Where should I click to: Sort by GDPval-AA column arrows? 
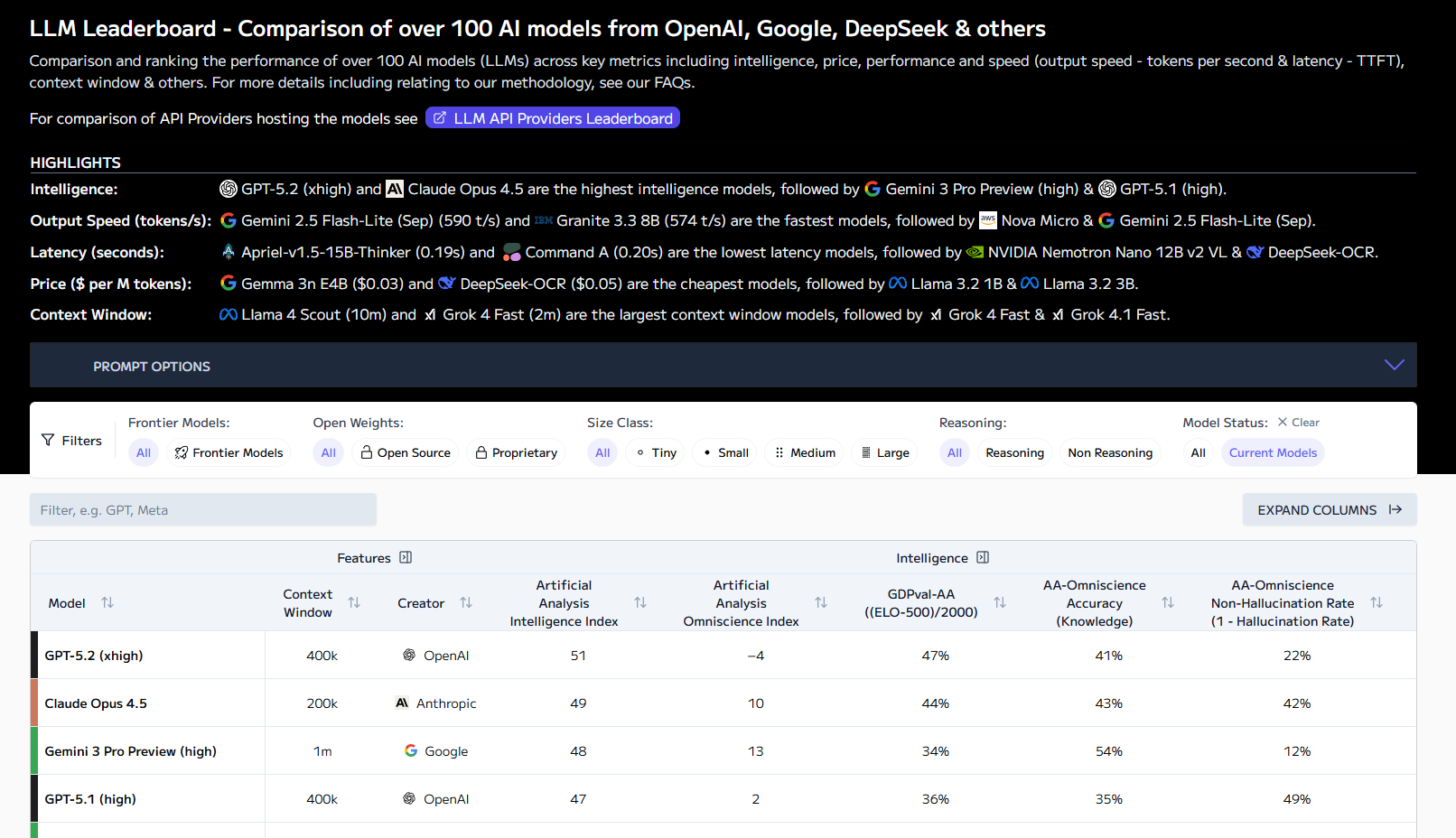coord(1000,602)
